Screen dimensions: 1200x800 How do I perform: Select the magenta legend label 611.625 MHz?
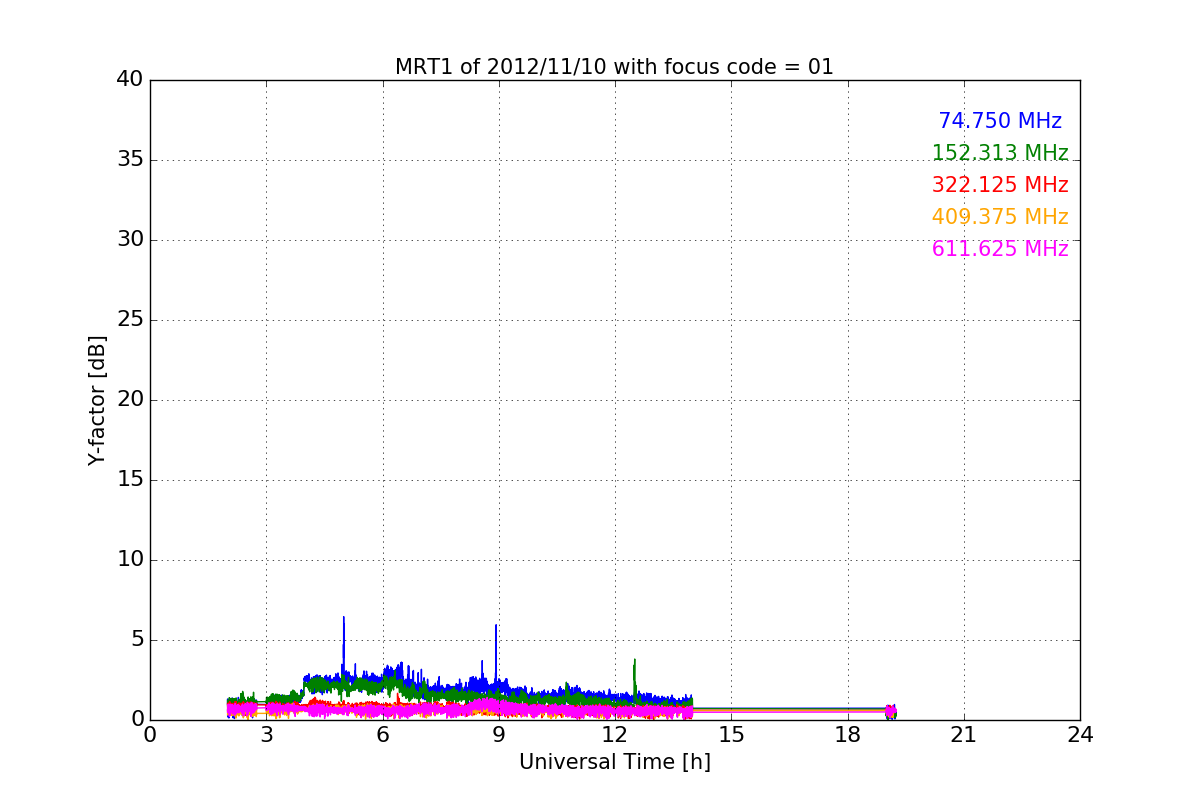1000,249
